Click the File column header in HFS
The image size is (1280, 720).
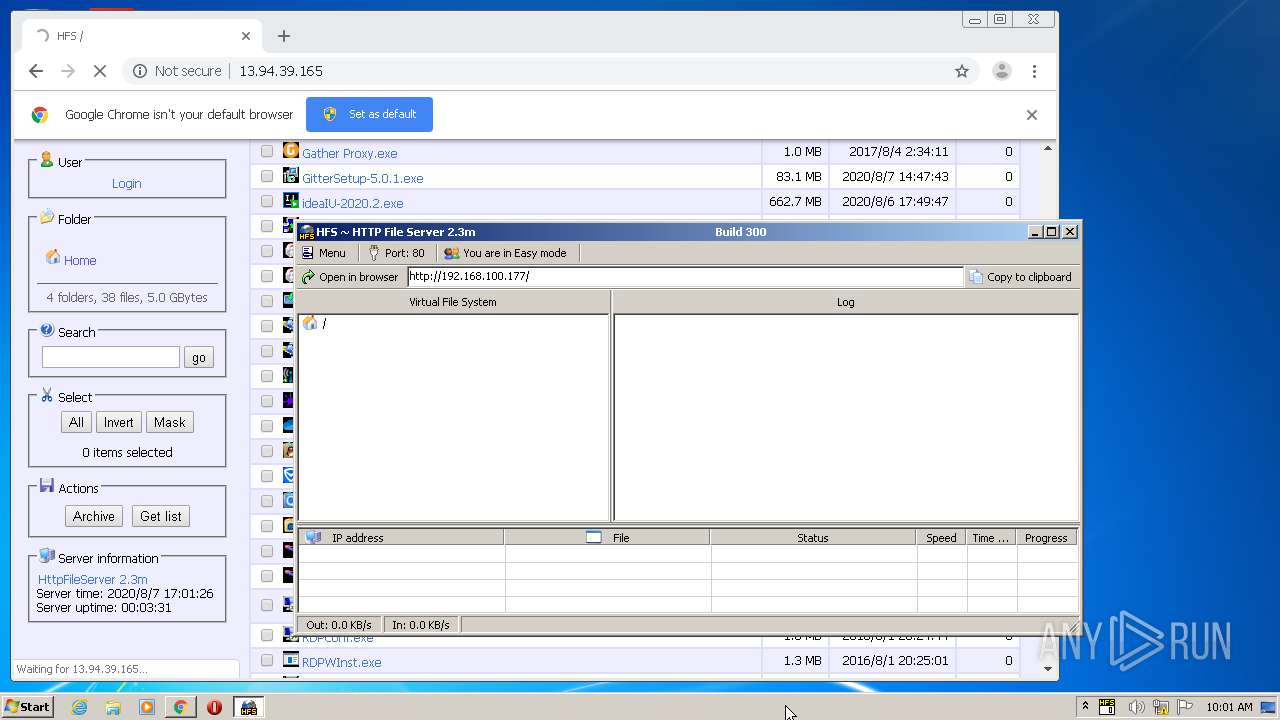607,538
